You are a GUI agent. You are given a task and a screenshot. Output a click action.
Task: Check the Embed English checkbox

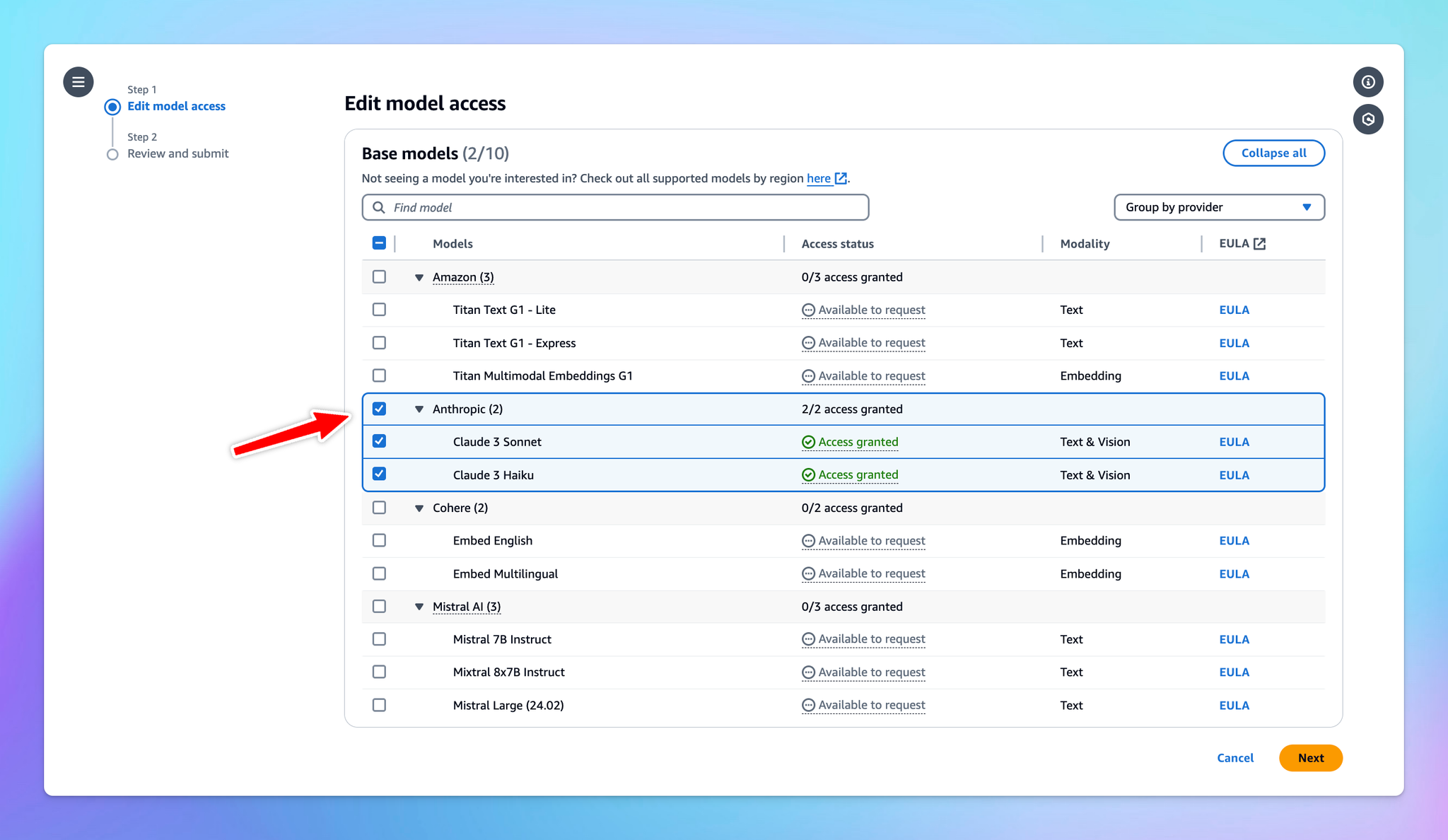(x=379, y=540)
